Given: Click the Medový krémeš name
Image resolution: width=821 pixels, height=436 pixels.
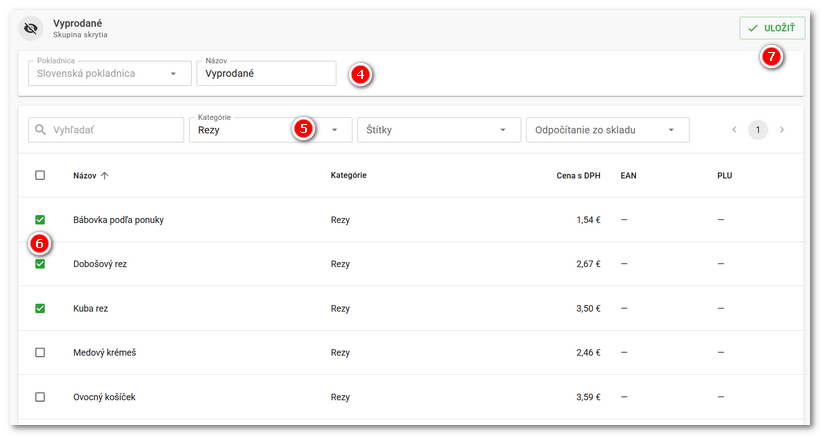Looking at the screenshot, I should click(x=105, y=352).
